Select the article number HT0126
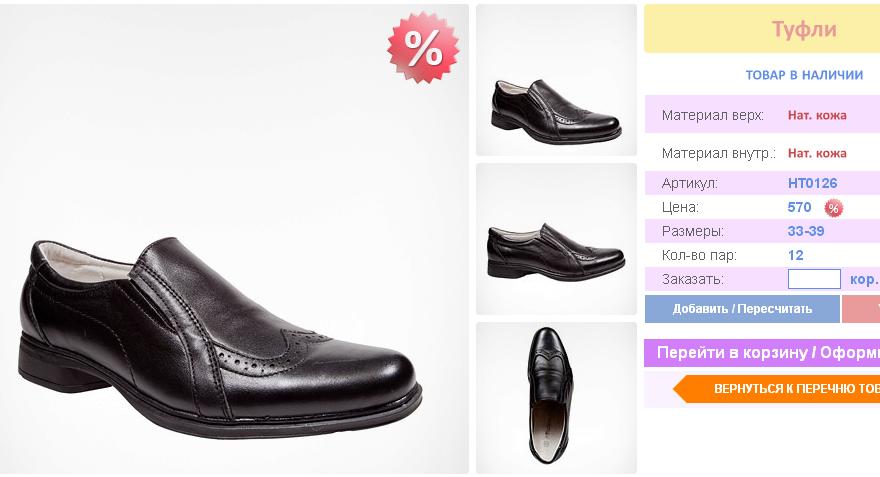Image resolution: width=880 pixels, height=477 pixels. [x=812, y=183]
